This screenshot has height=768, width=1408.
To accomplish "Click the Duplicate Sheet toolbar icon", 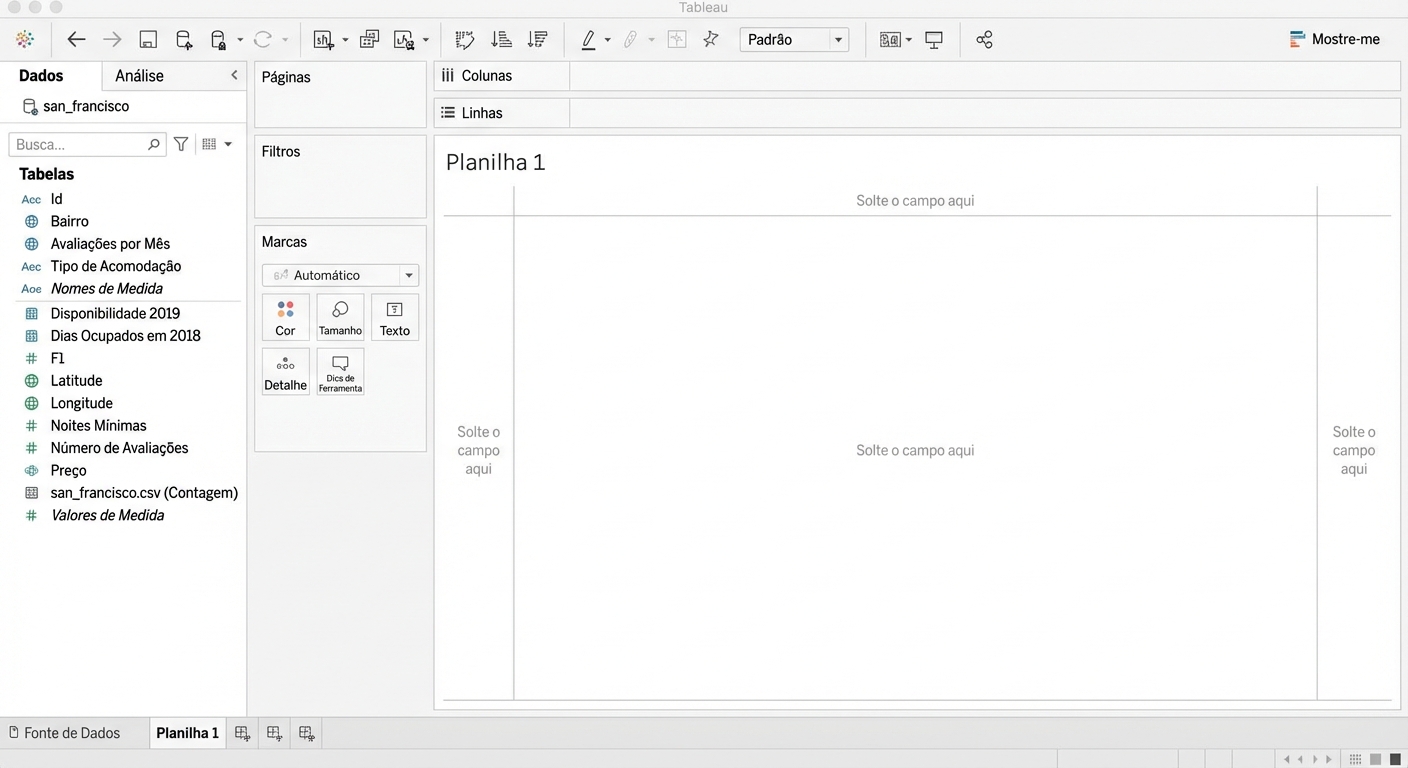I will pos(369,39).
